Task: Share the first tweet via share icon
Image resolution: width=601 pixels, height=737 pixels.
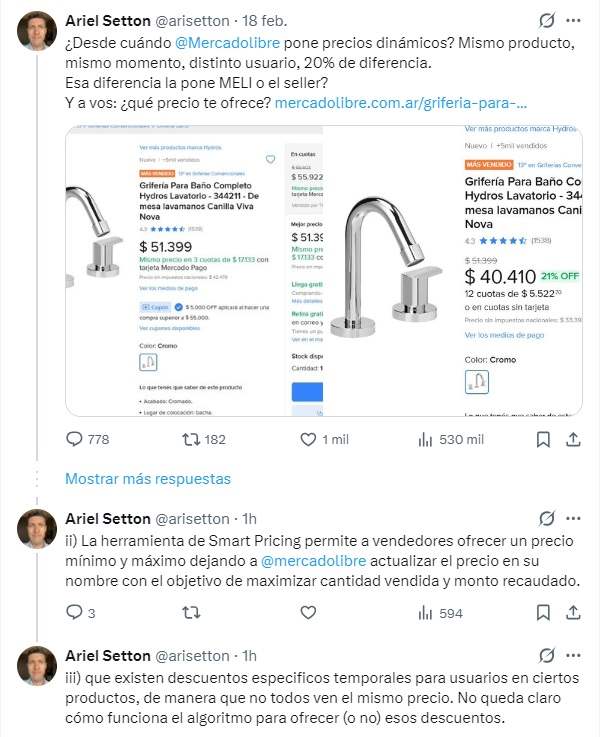Action: (x=575, y=439)
